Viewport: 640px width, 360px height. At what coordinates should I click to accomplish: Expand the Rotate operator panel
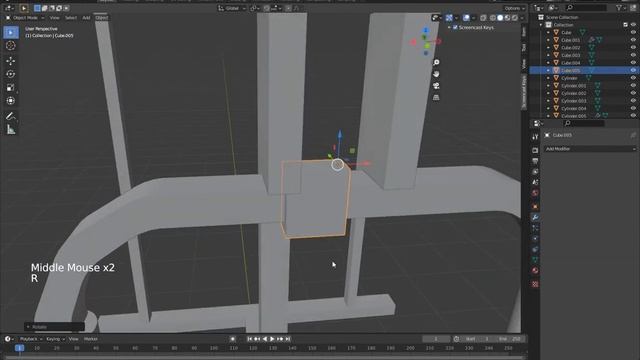tap(28, 327)
